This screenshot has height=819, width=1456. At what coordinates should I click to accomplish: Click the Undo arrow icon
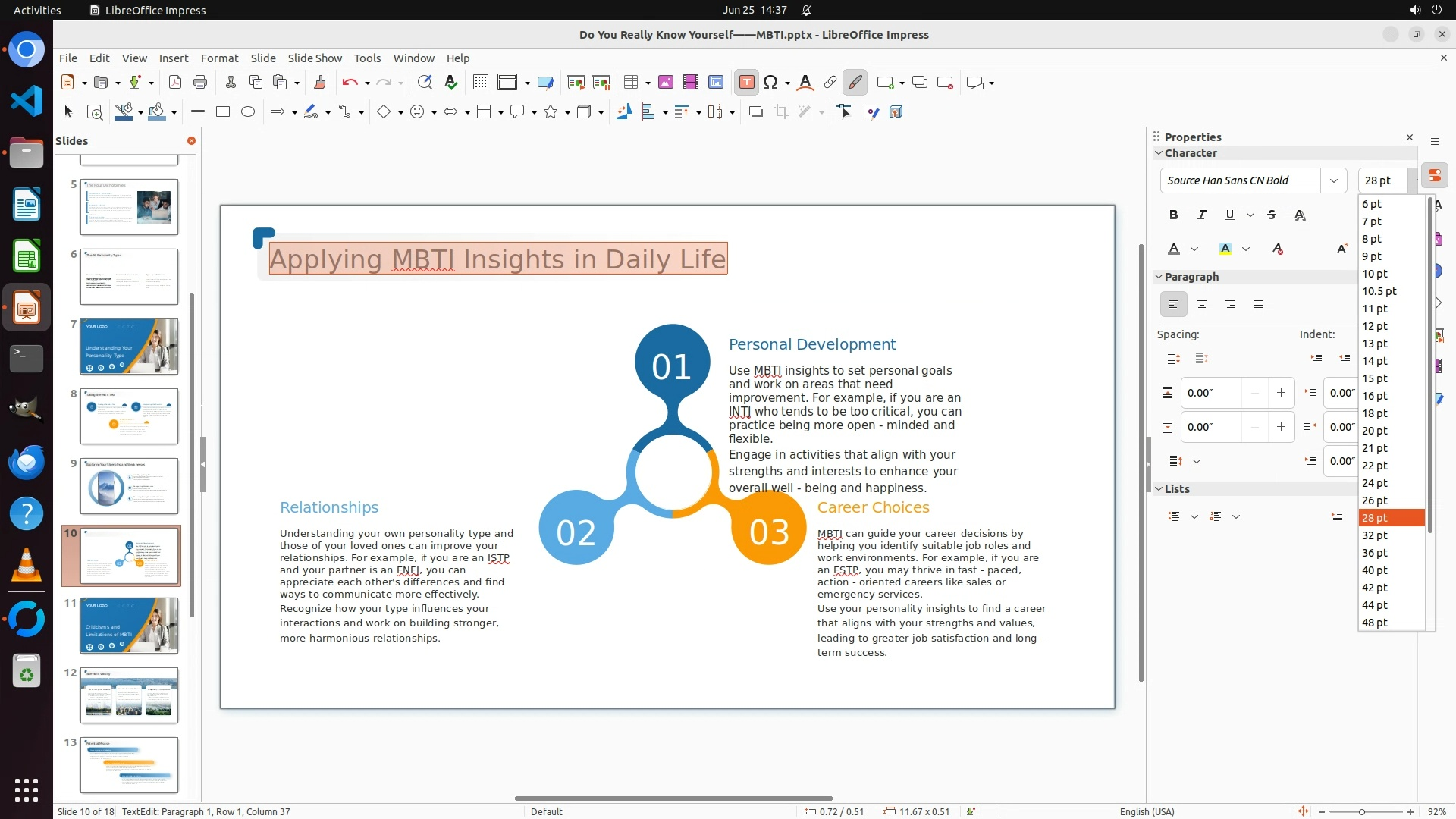pos(350,83)
